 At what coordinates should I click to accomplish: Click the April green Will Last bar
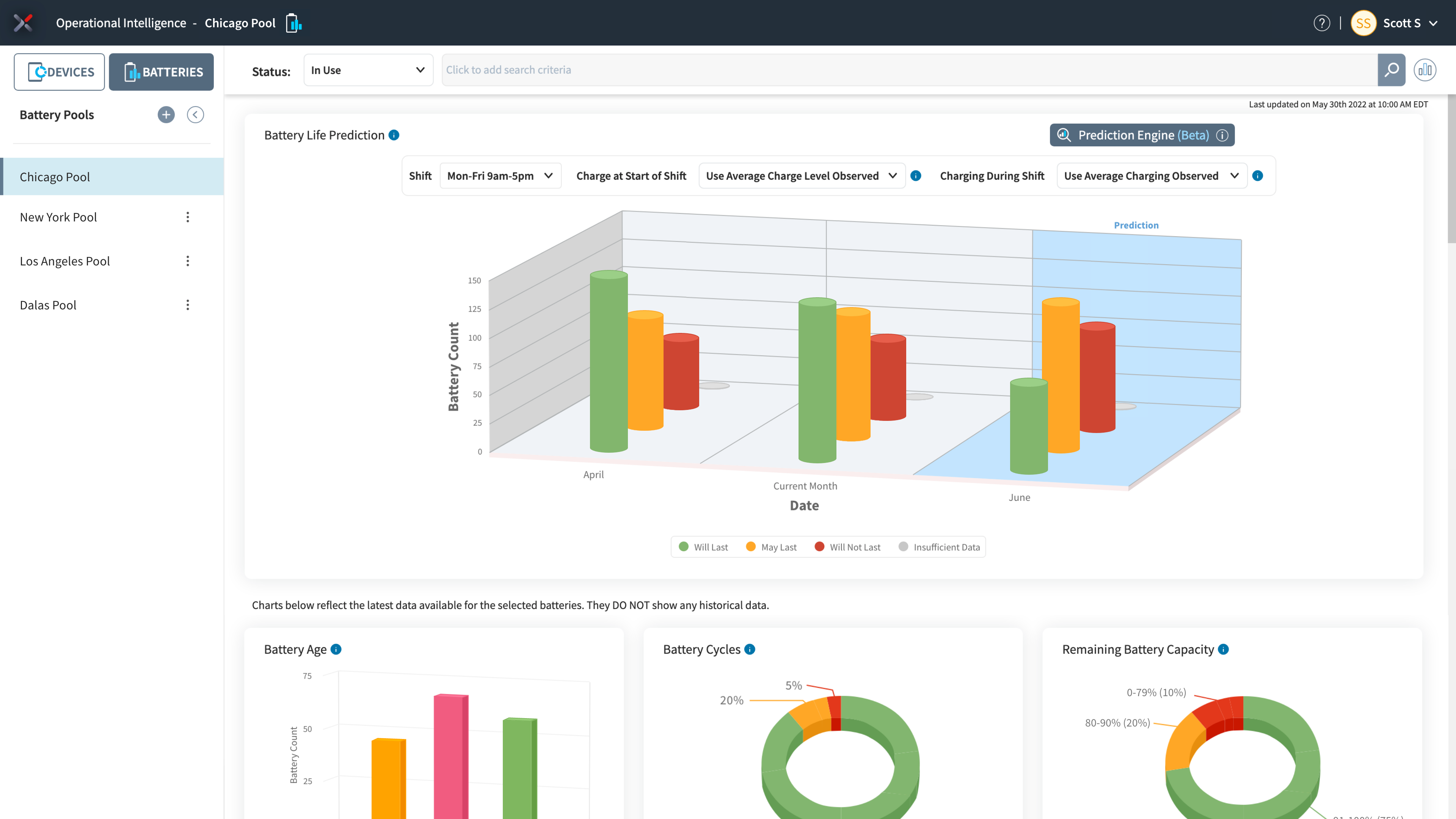click(609, 362)
